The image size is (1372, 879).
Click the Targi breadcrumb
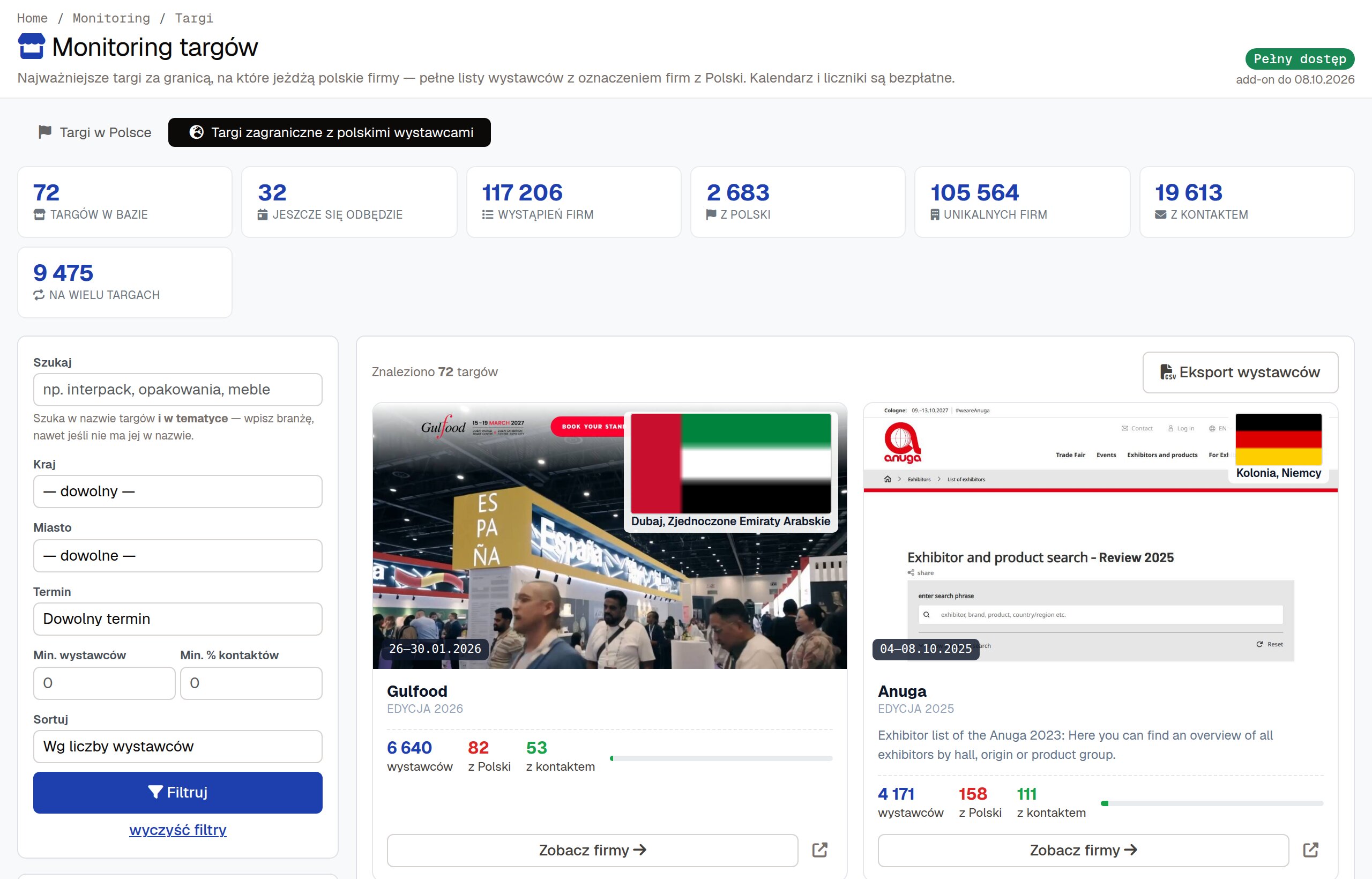click(x=194, y=18)
